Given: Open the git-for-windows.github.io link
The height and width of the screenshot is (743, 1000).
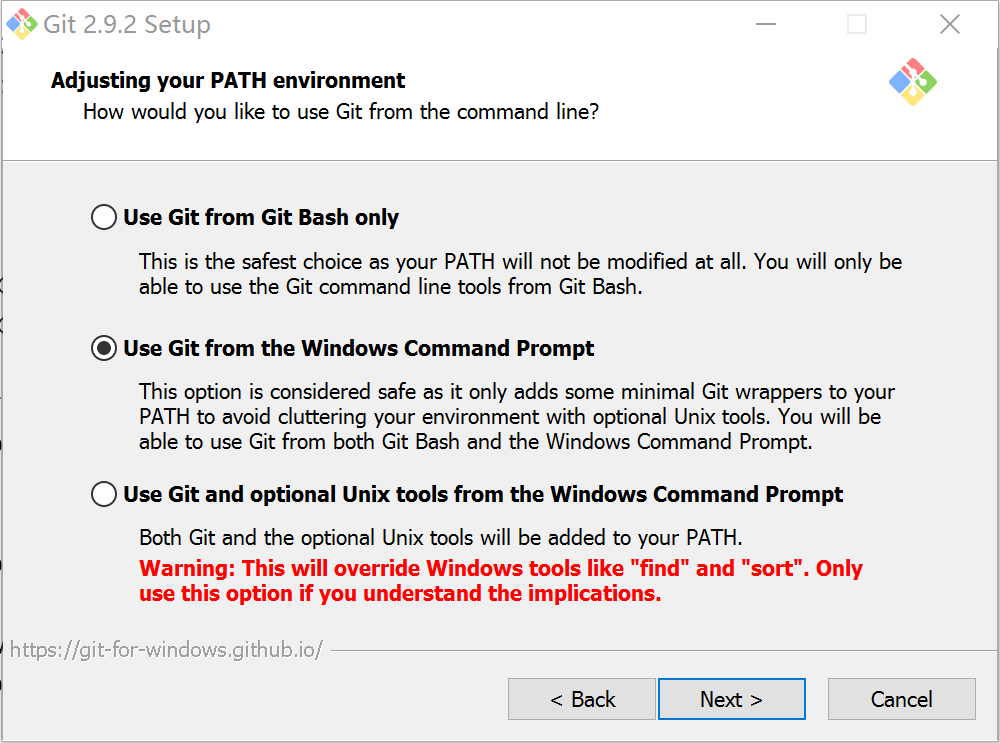Looking at the screenshot, I should [x=166, y=650].
